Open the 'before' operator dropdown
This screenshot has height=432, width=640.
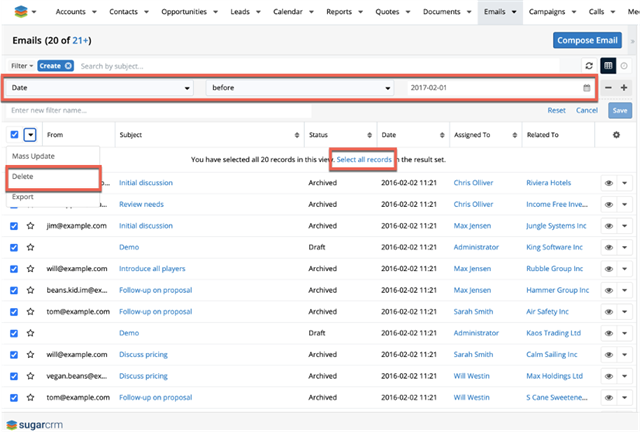point(299,88)
